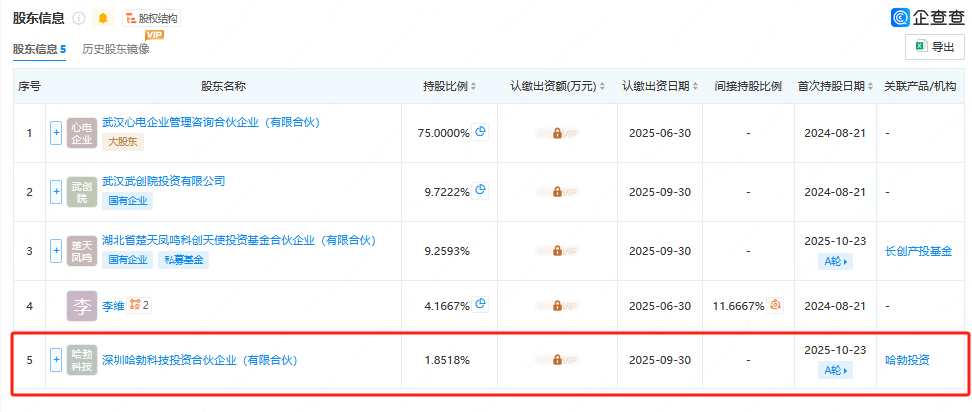Expand row of 深圳哈勃科技投资合伙企业
The height and width of the screenshot is (412, 972).
56,359
